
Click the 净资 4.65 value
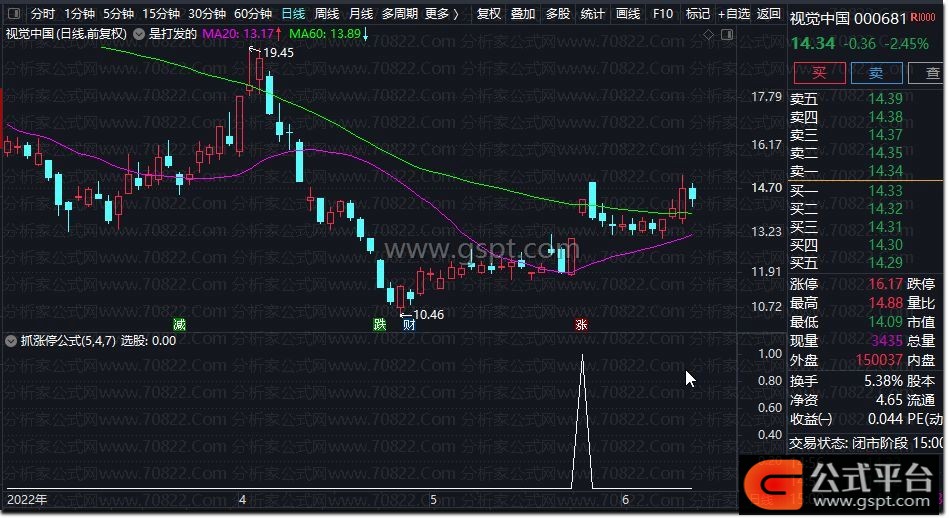pyautogui.click(x=889, y=400)
